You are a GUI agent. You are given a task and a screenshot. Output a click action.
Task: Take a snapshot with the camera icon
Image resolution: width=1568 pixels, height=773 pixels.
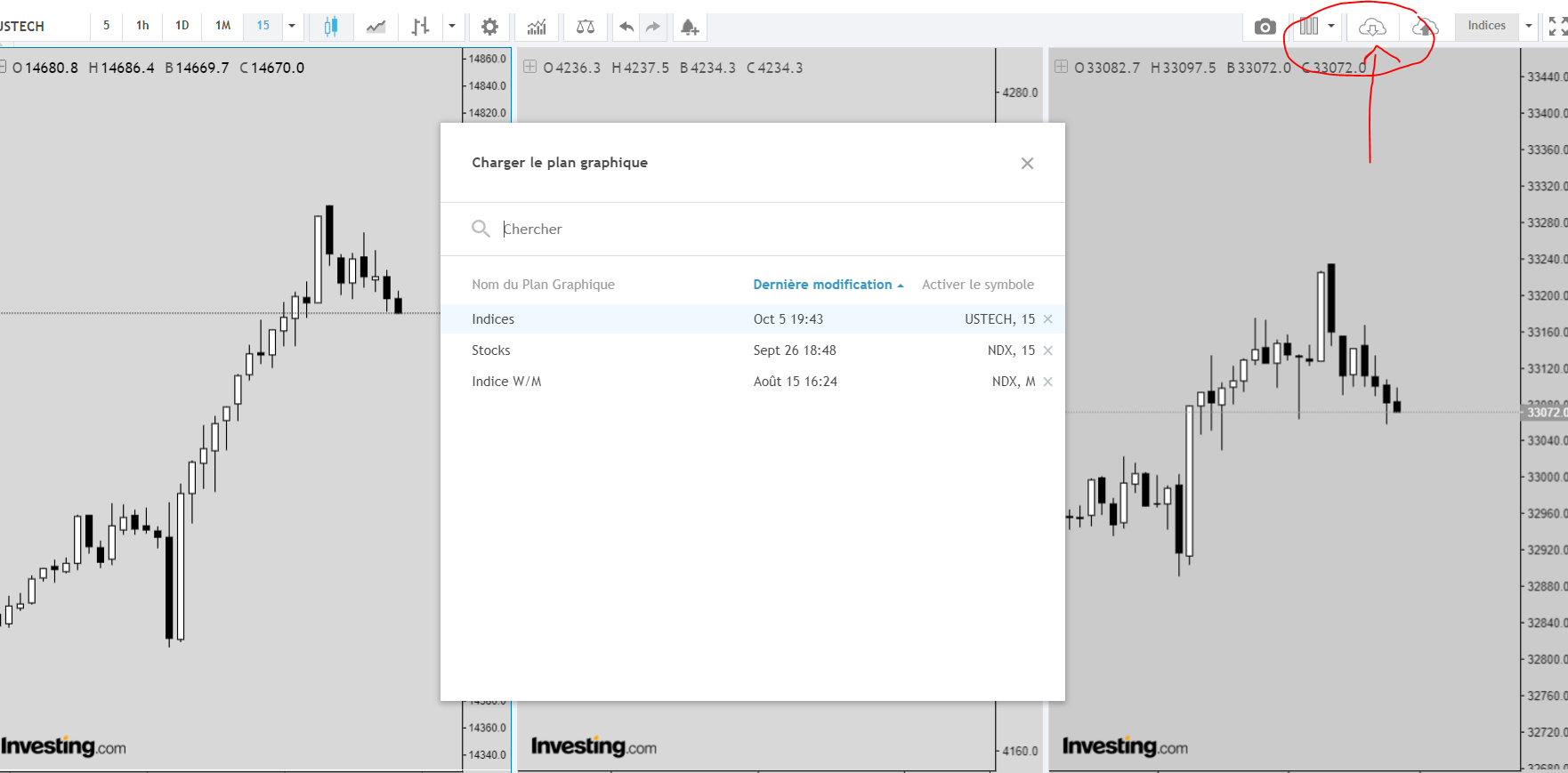(x=1265, y=27)
